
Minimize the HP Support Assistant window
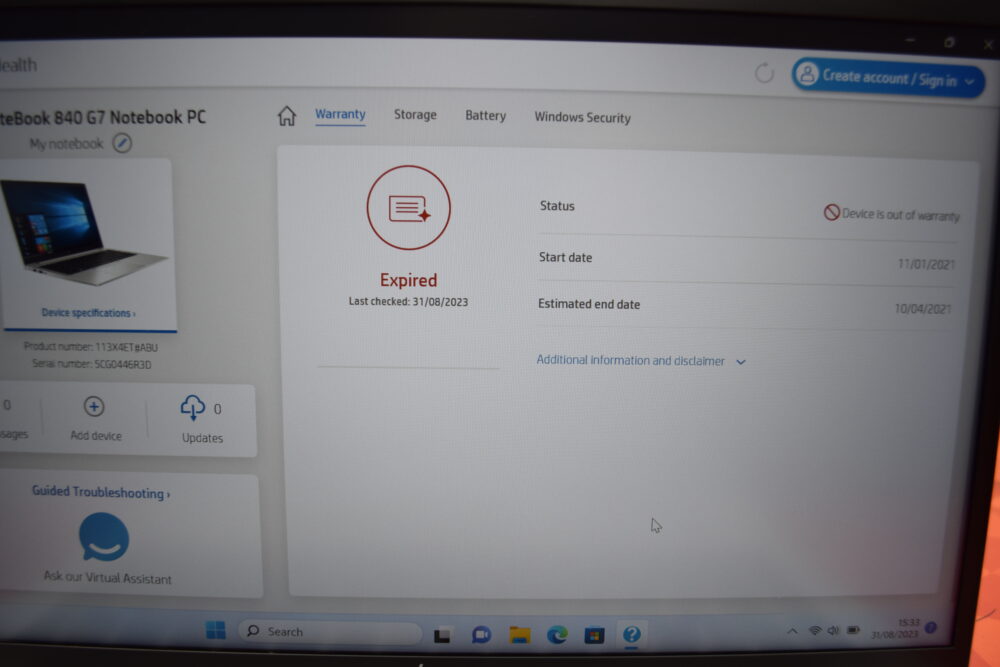909,40
